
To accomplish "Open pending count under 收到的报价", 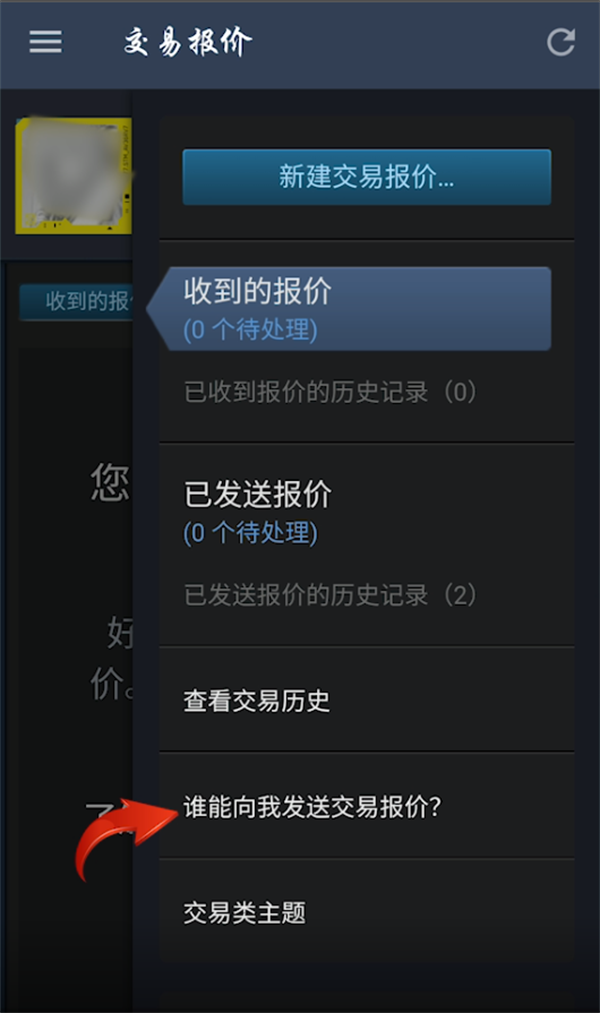I will click(x=251, y=330).
